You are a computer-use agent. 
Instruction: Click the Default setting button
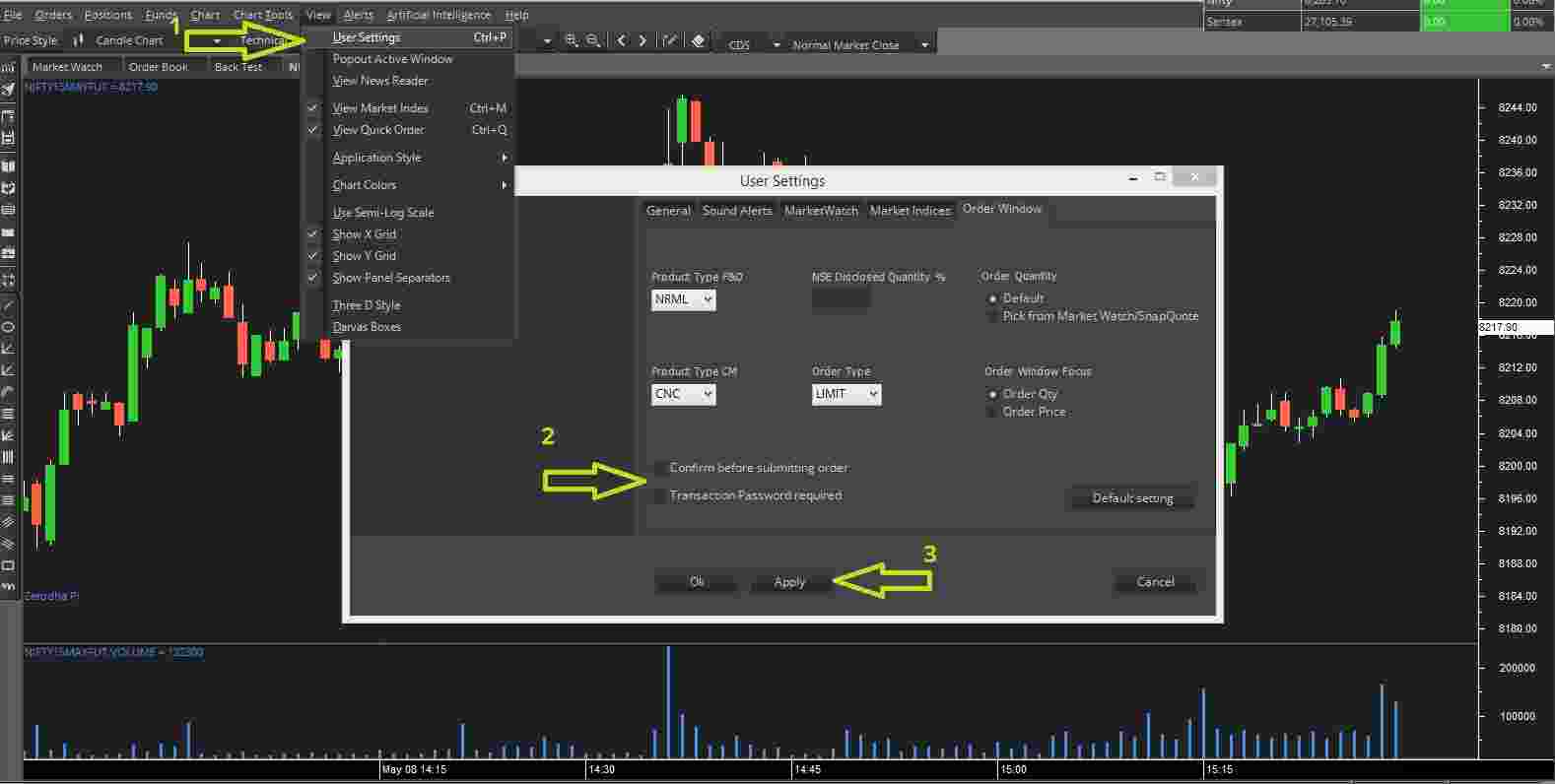(x=1131, y=498)
